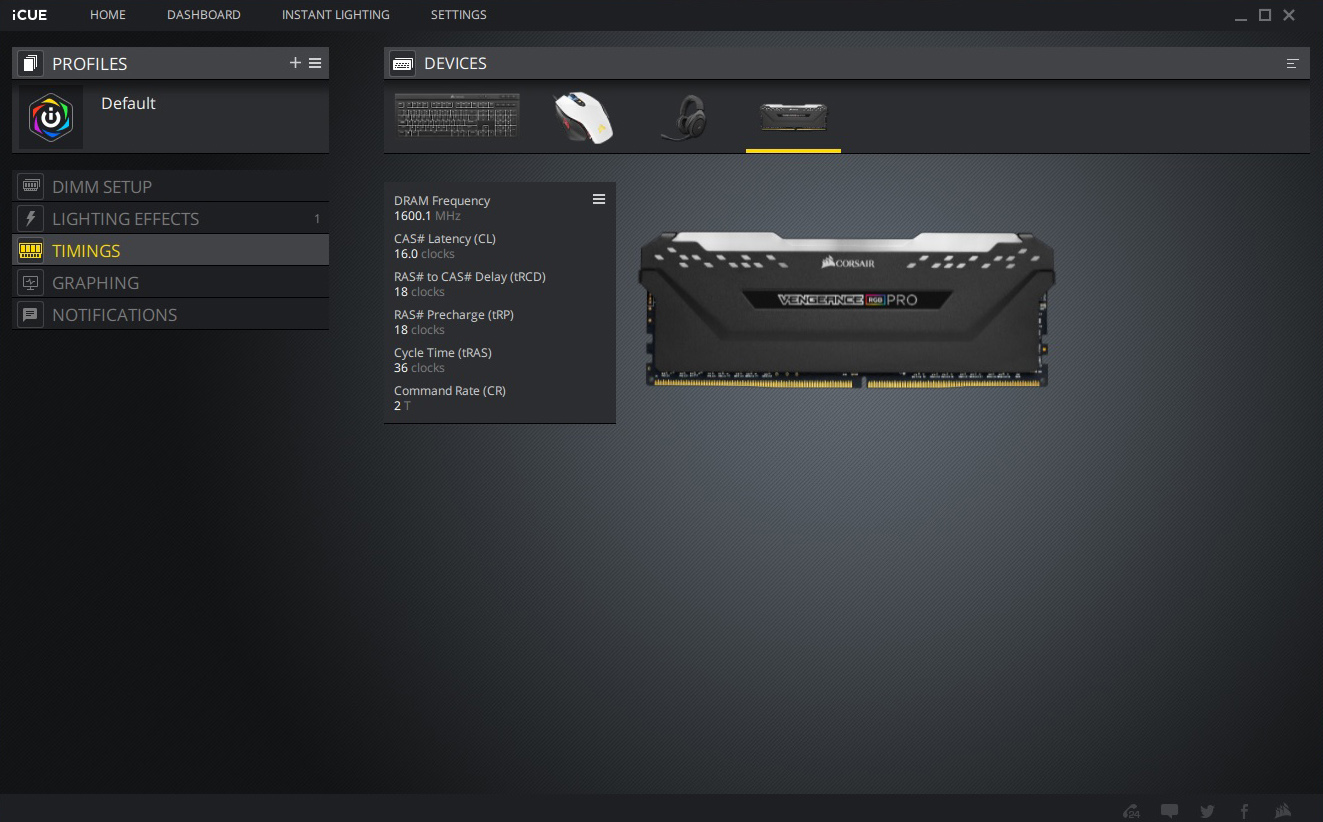Open the DIMM Setup section

(x=102, y=187)
